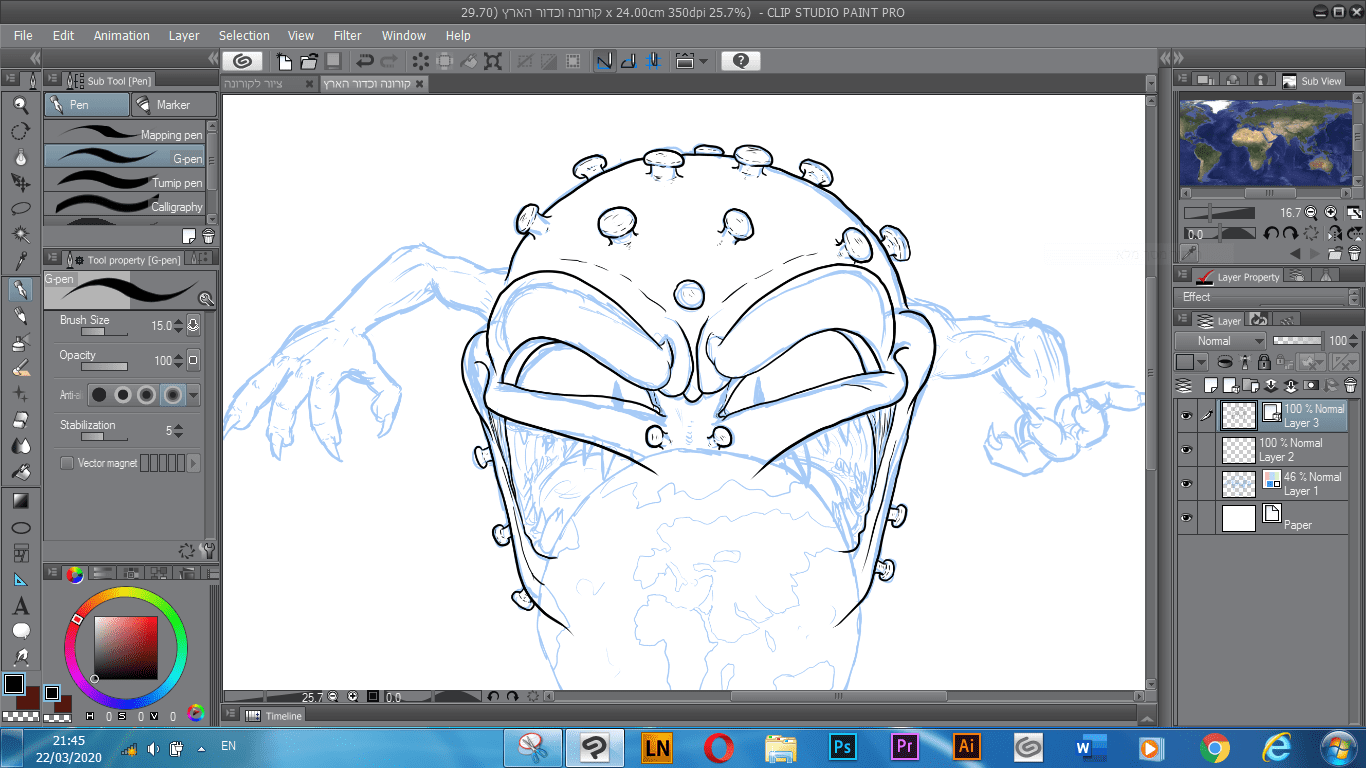Click the Lock Layer padlock icon

point(1264,362)
